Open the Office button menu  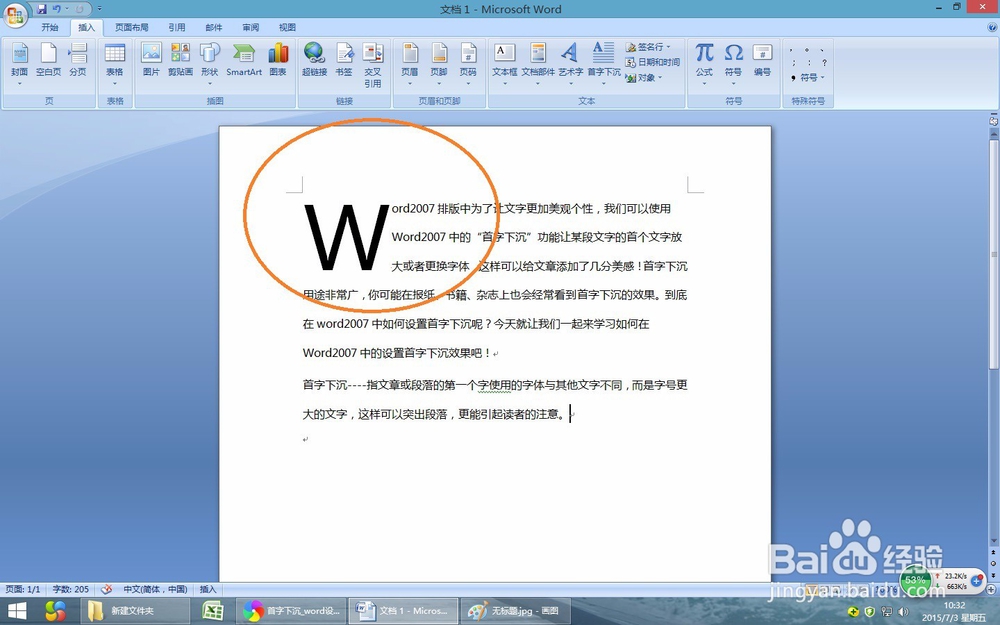pos(15,15)
